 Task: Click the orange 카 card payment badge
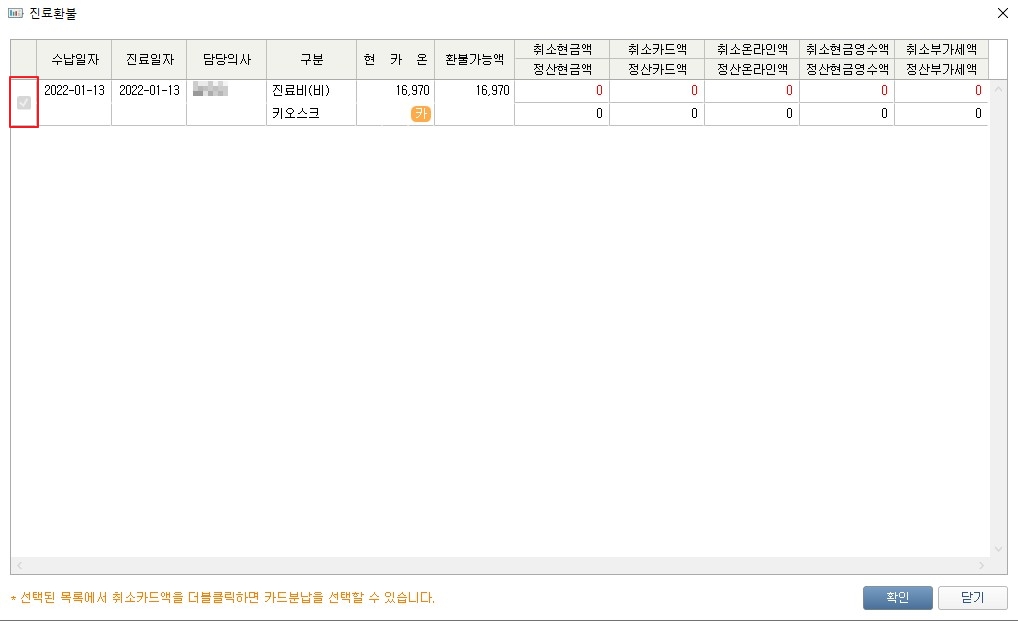pyautogui.click(x=420, y=114)
